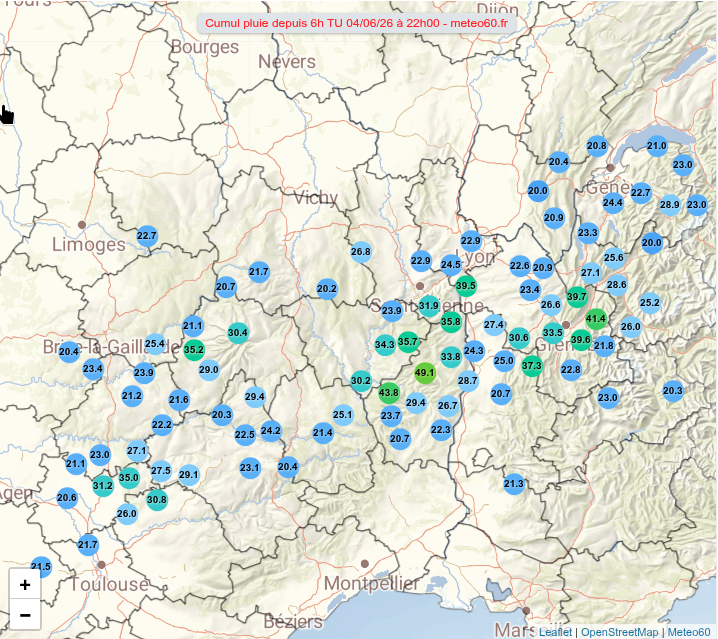Open the Leaflet attribution link
This screenshot has height=639, width=718.
555,632
